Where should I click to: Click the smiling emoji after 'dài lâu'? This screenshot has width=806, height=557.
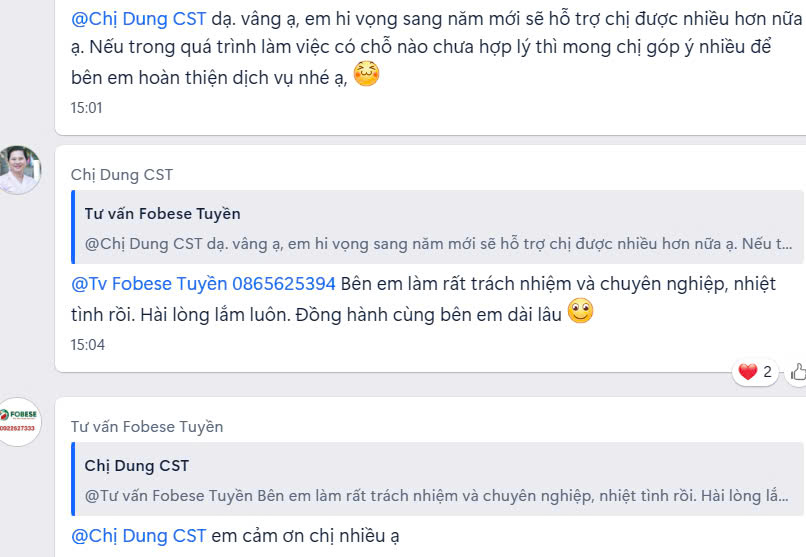580,311
